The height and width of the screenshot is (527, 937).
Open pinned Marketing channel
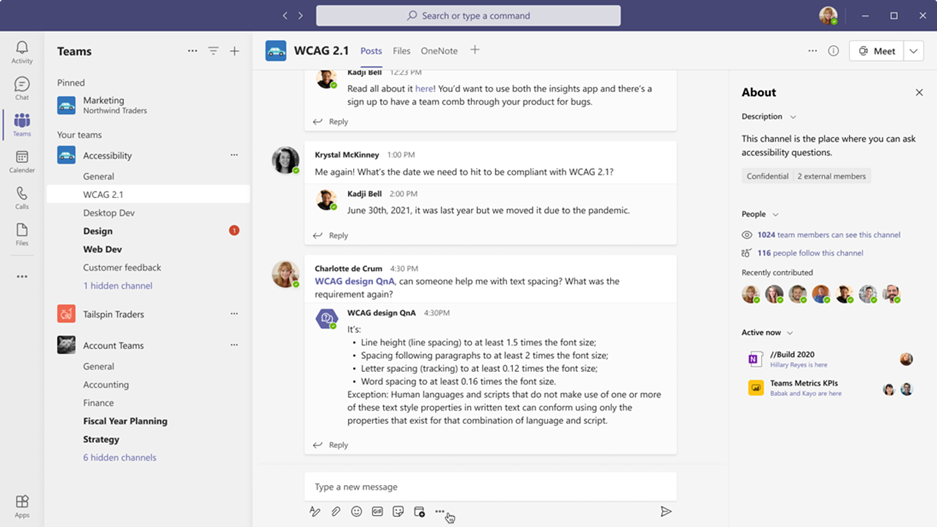tap(148, 105)
